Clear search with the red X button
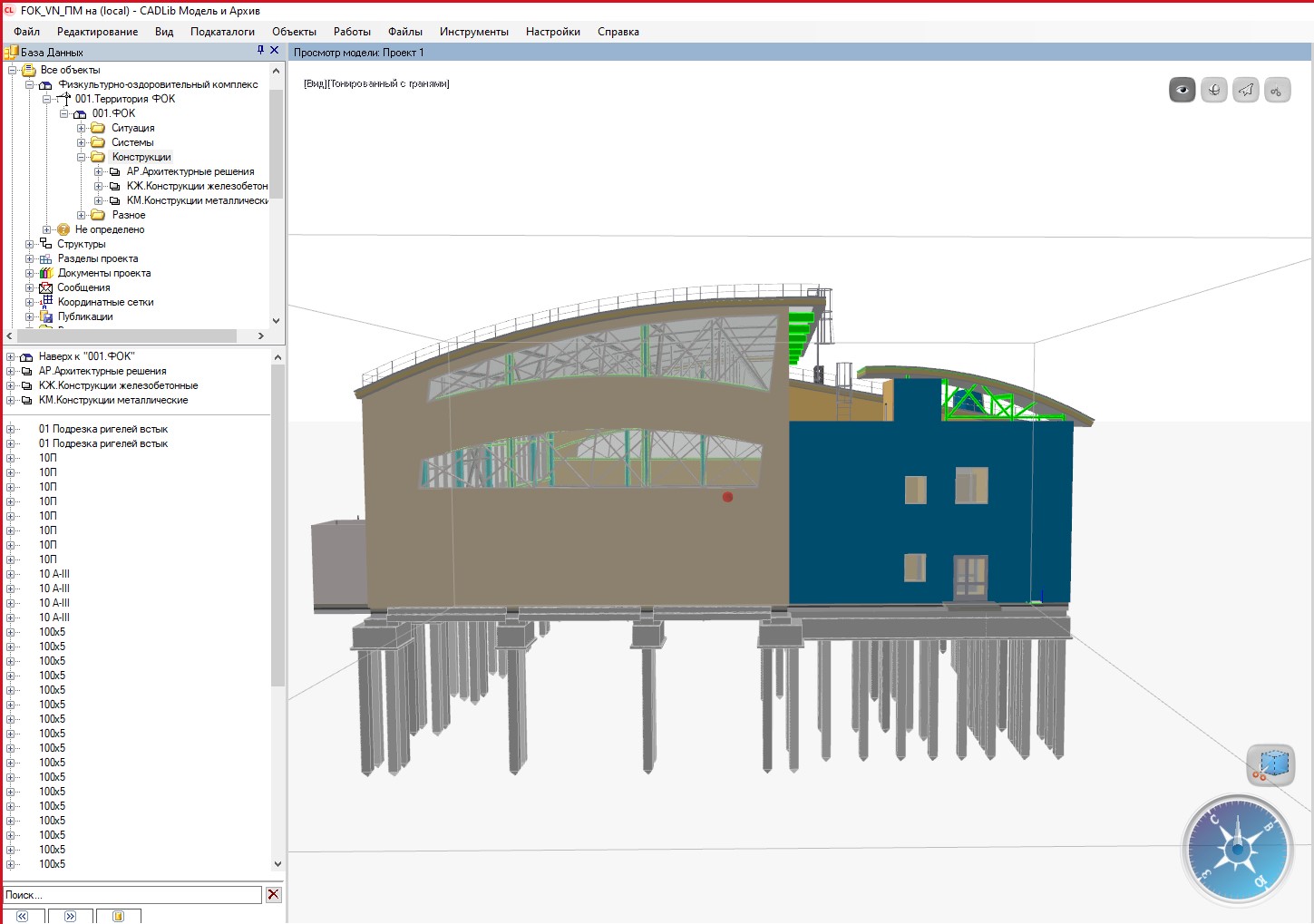The image size is (1314, 924). click(x=273, y=895)
